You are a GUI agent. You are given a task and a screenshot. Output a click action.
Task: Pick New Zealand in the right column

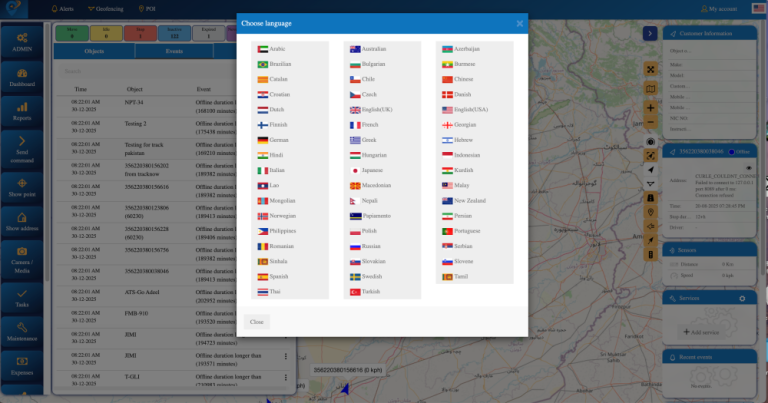(469, 201)
